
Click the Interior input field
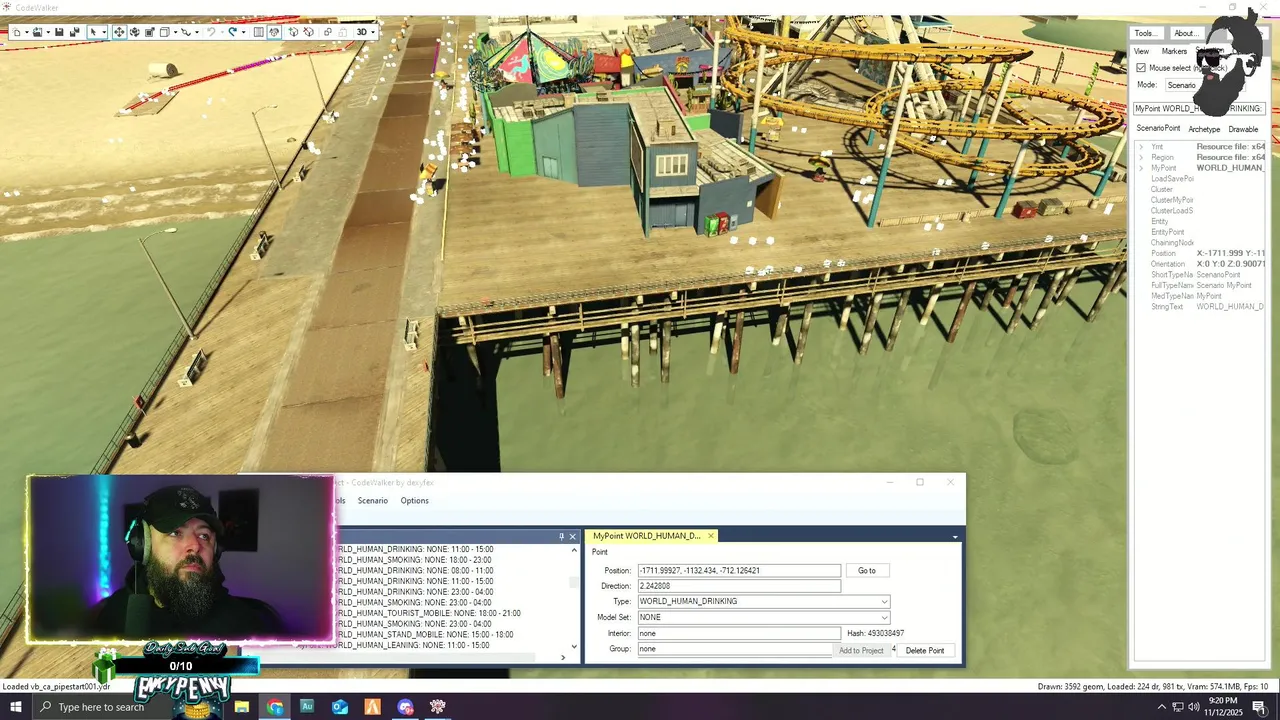[739, 633]
